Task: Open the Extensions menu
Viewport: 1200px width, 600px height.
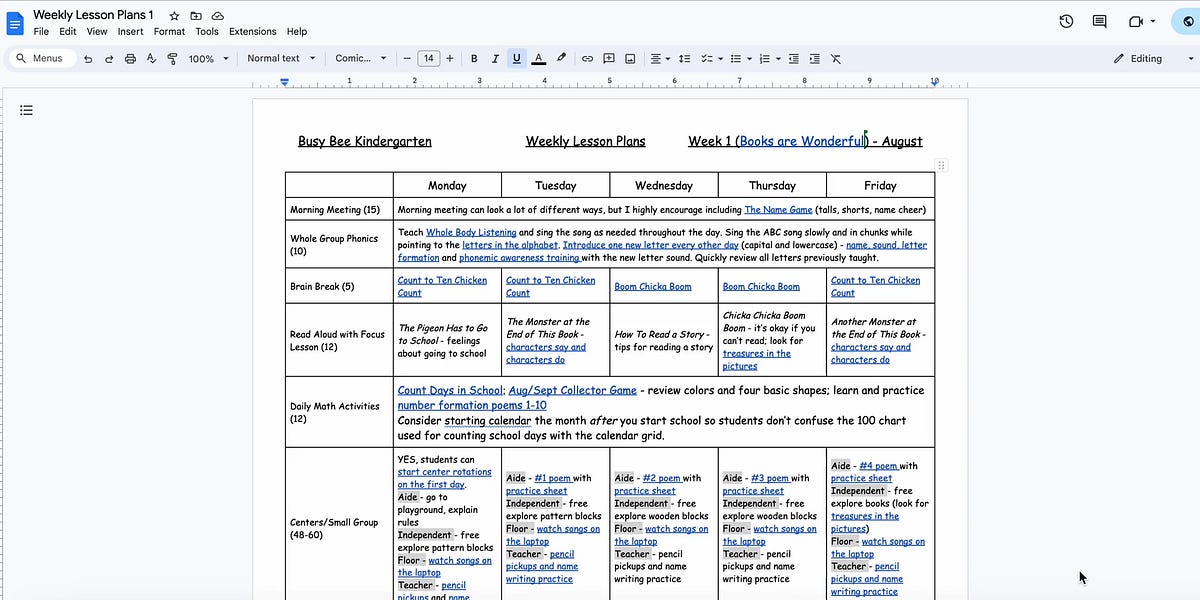Action: tap(252, 31)
